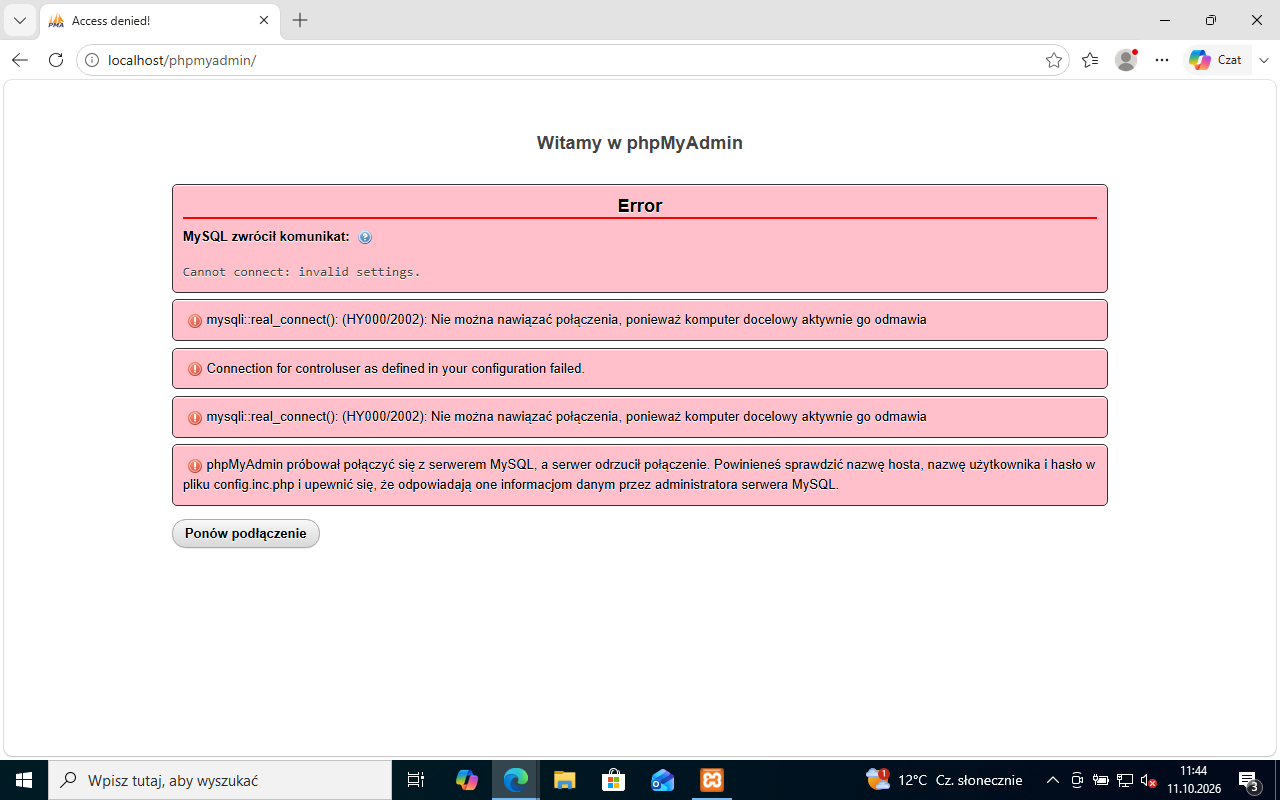Image resolution: width=1280 pixels, height=800 pixels.
Task: Open the Windows Start menu
Action: (24, 780)
